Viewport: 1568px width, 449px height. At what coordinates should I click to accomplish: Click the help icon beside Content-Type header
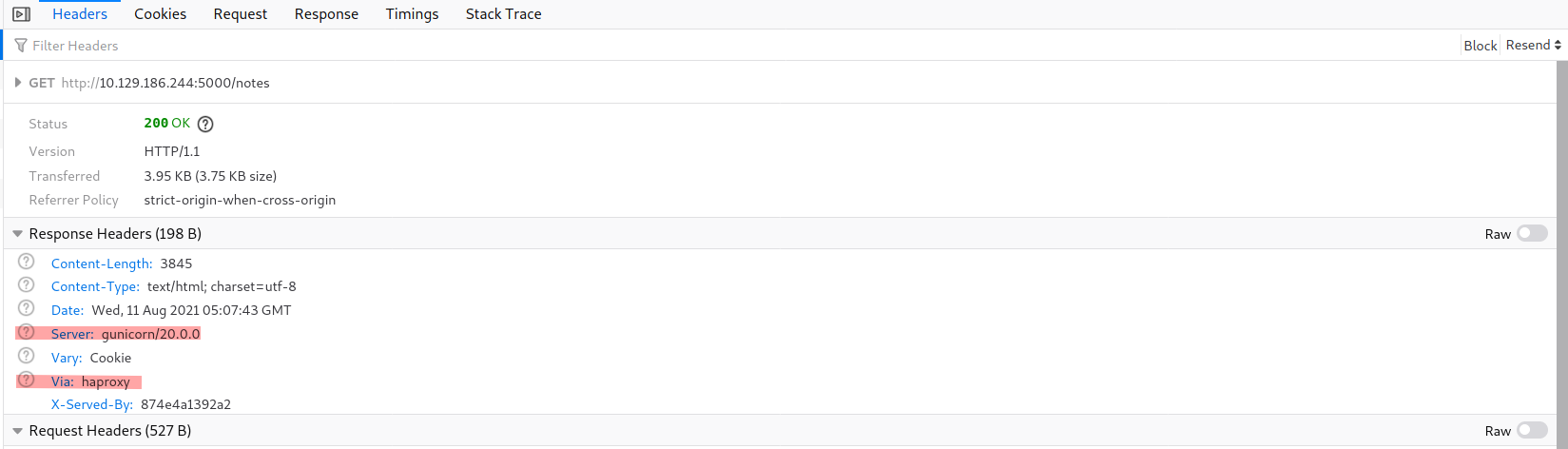(27, 285)
